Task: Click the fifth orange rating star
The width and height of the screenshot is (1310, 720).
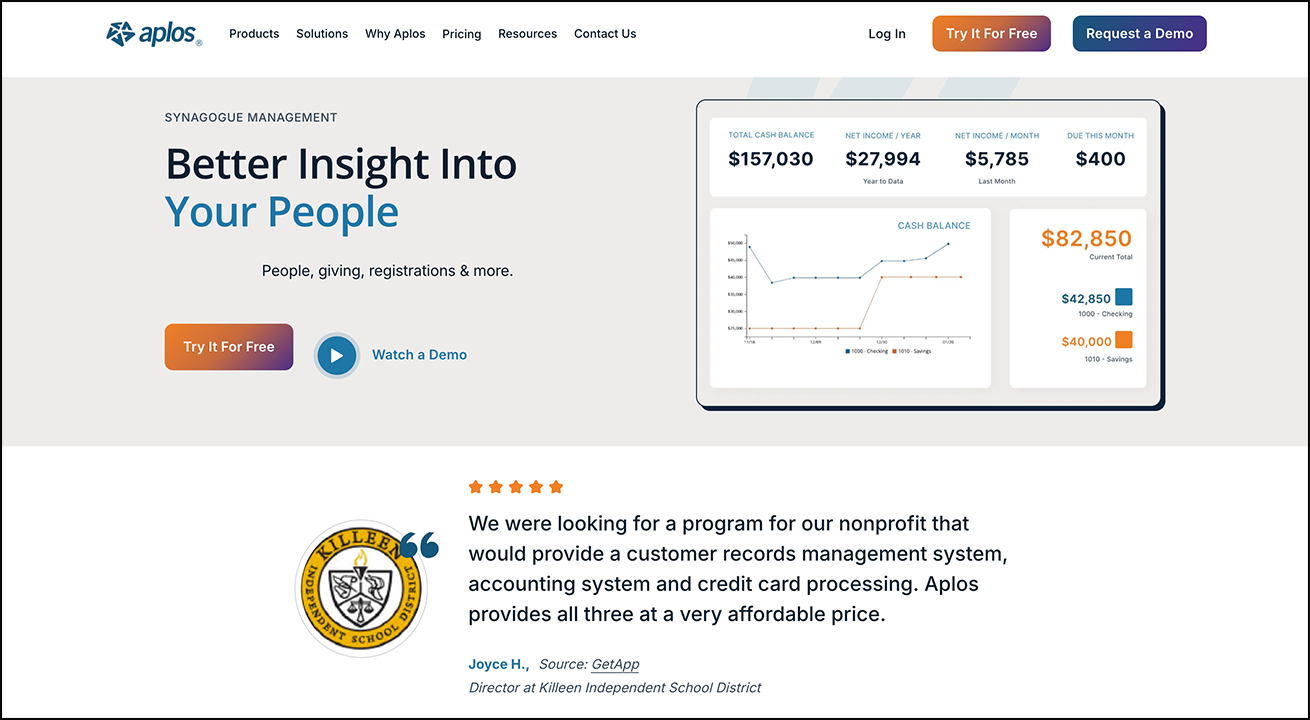Action: coord(555,486)
